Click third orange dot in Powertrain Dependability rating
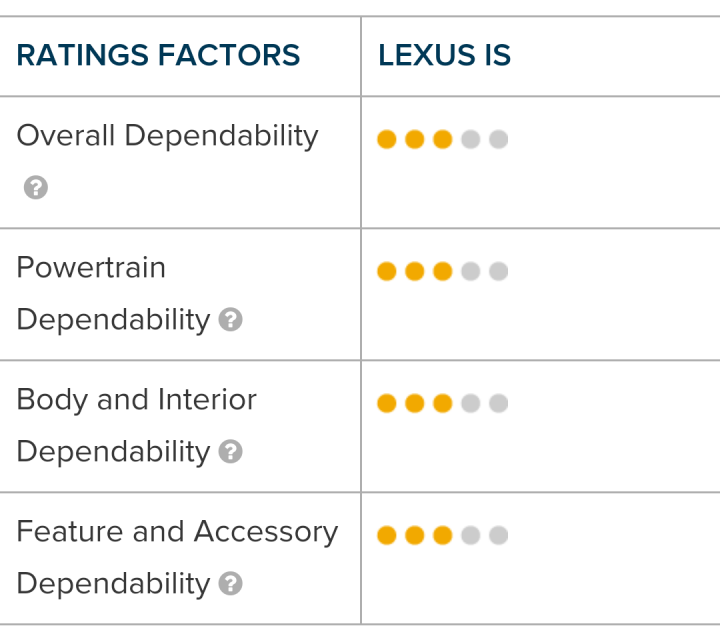This screenshot has width=720, height=642. (x=443, y=271)
